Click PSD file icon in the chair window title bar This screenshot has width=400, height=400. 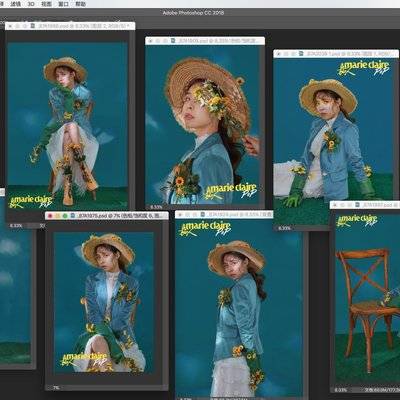pyautogui.click(x=357, y=204)
